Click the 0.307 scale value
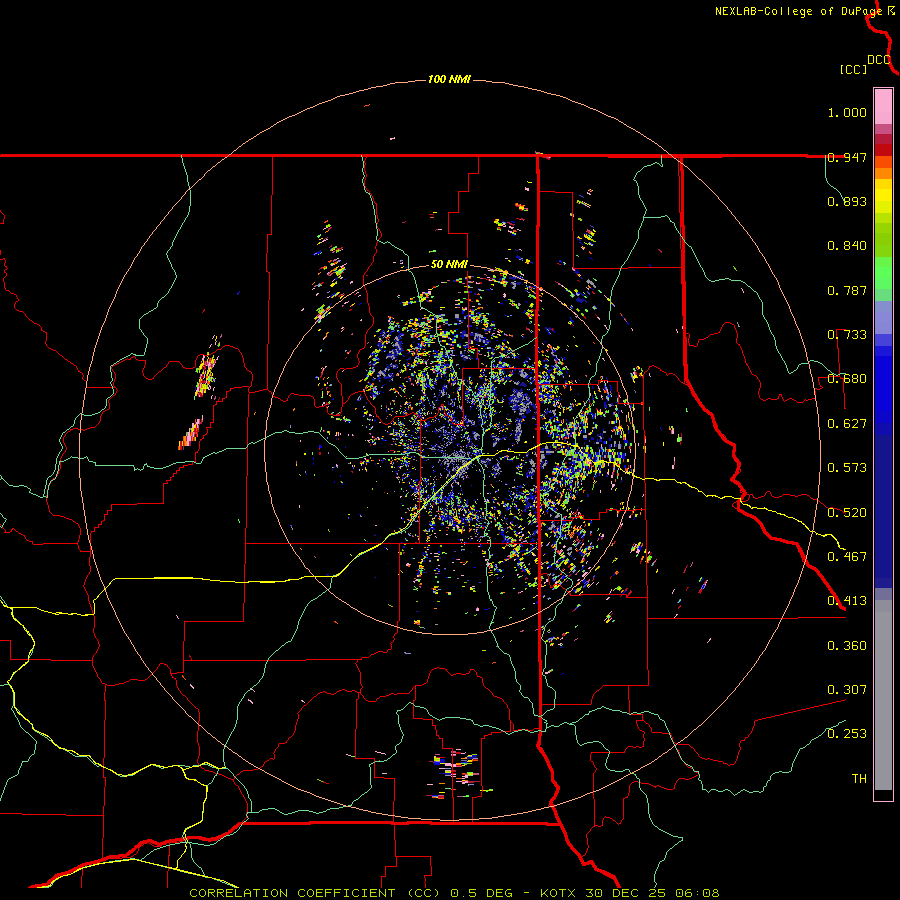 [x=847, y=690]
